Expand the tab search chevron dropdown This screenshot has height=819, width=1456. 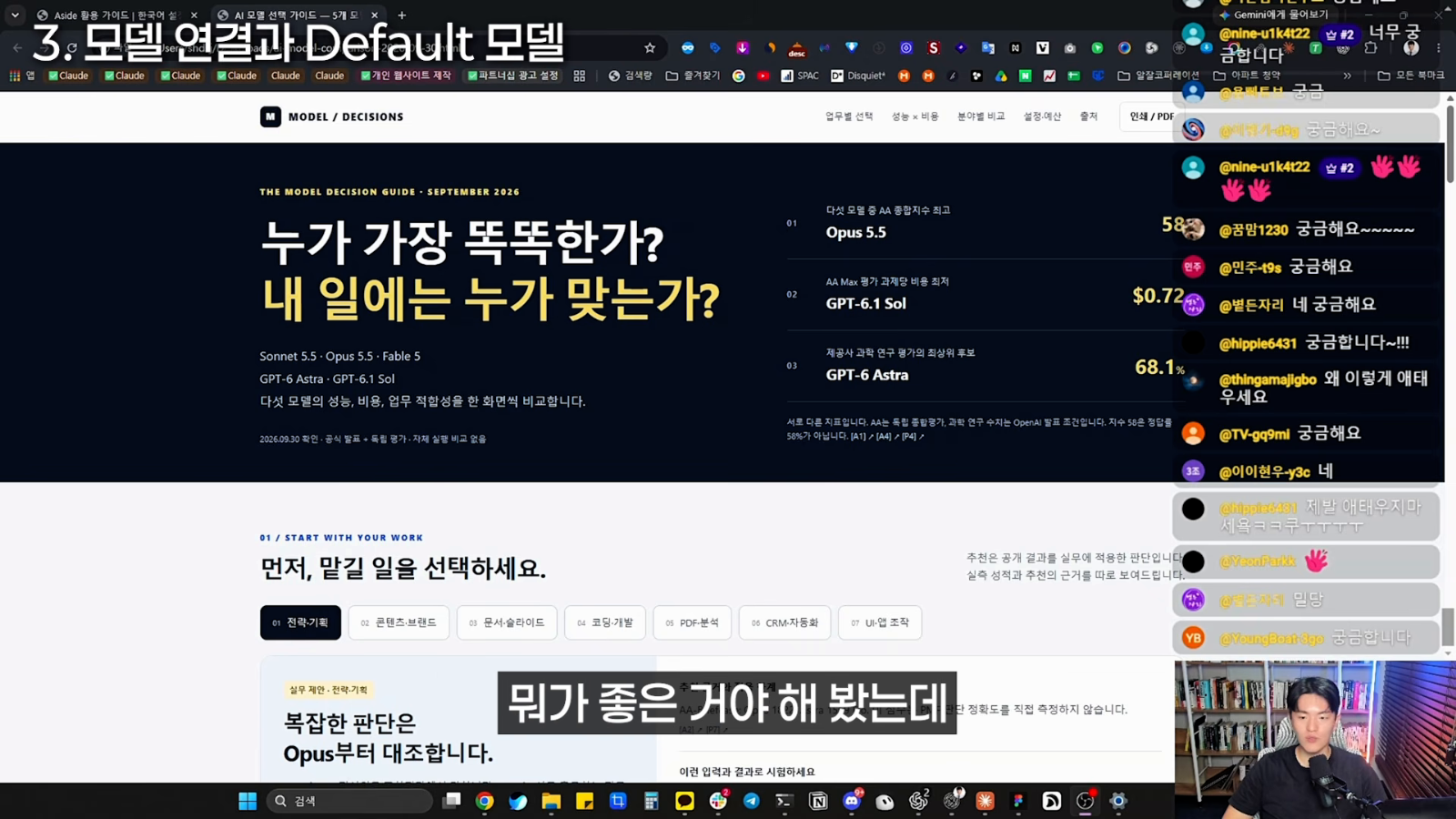[15, 15]
